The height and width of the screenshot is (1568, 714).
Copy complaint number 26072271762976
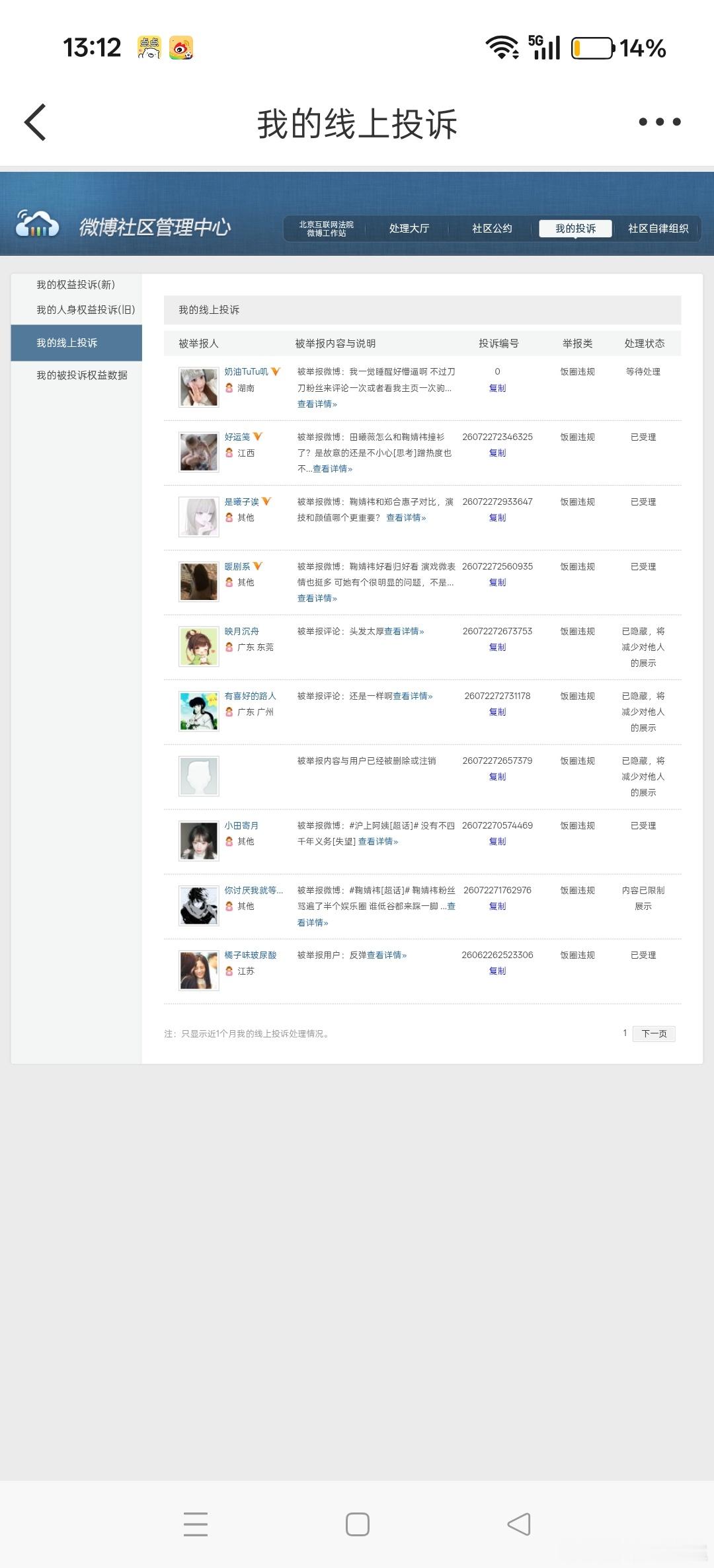pyautogui.click(x=497, y=906)
